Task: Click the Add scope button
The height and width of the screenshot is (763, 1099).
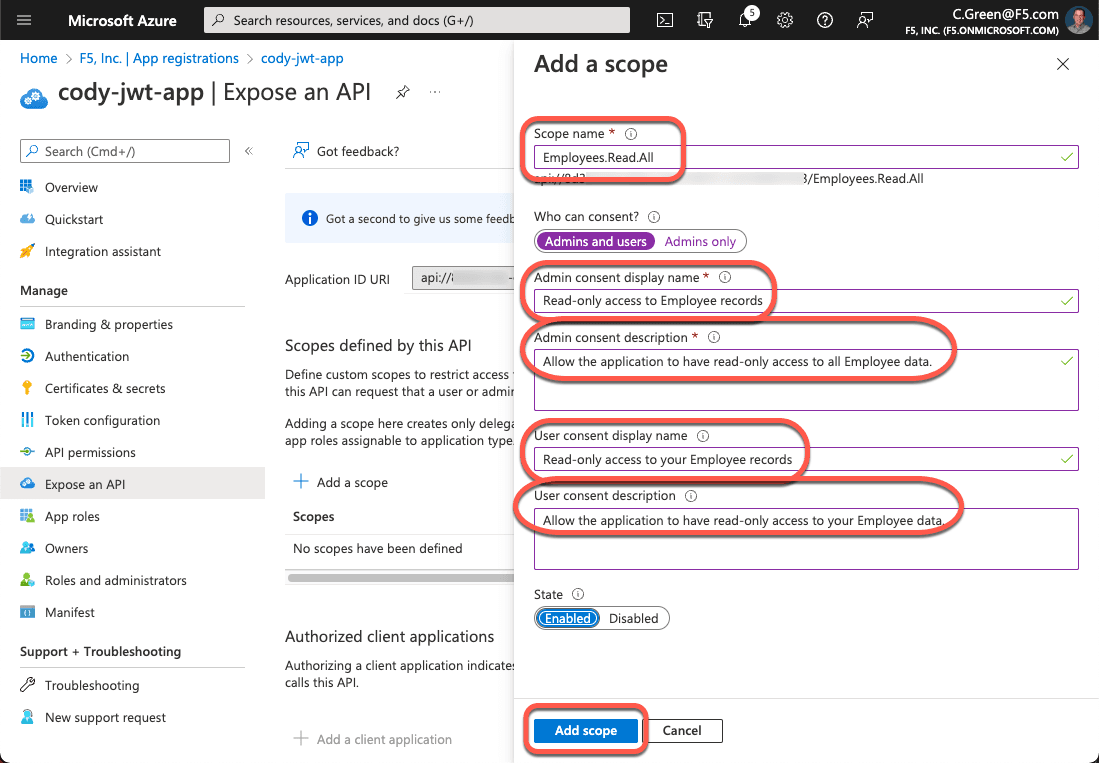Action: click(585, 730)
